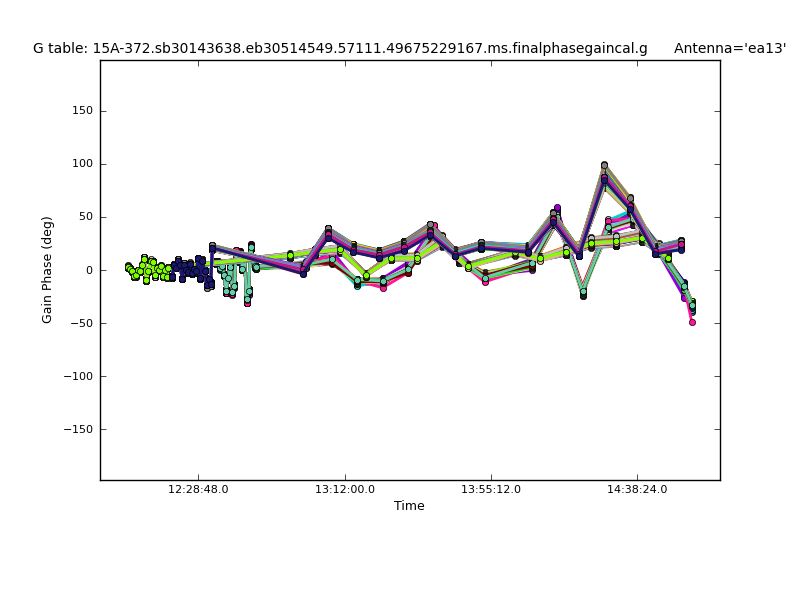
Task: Click the 'Gain Phase (deg)' y-axis label
Action: pos(47,270)
